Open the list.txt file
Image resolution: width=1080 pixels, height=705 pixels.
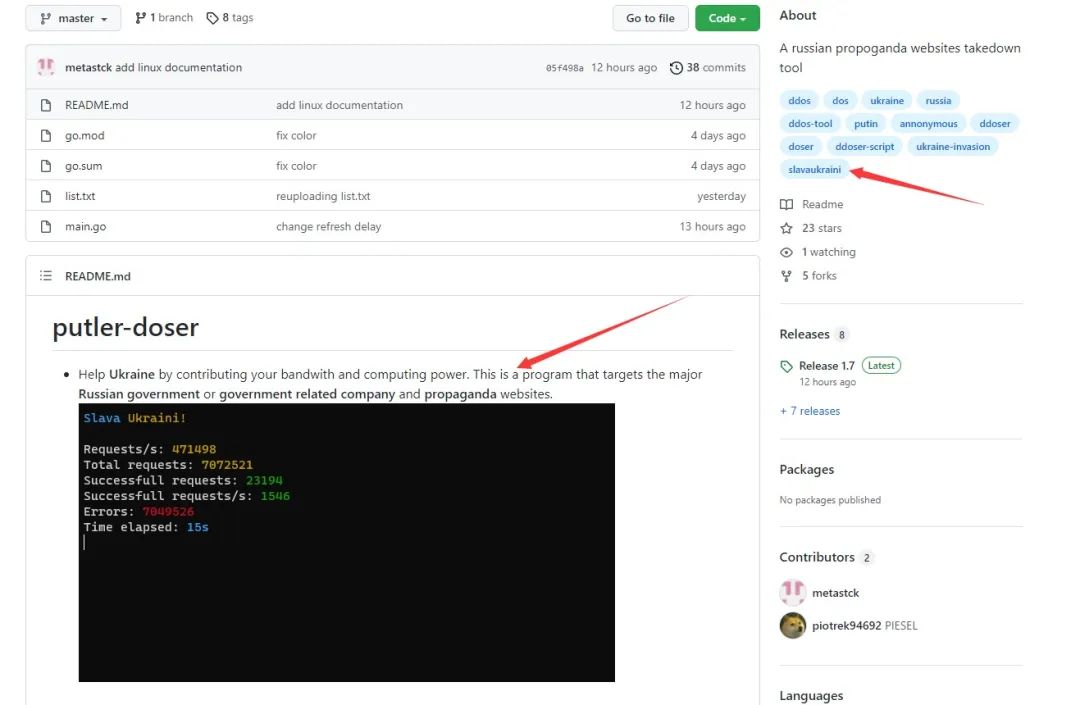(x=80, y=196)
